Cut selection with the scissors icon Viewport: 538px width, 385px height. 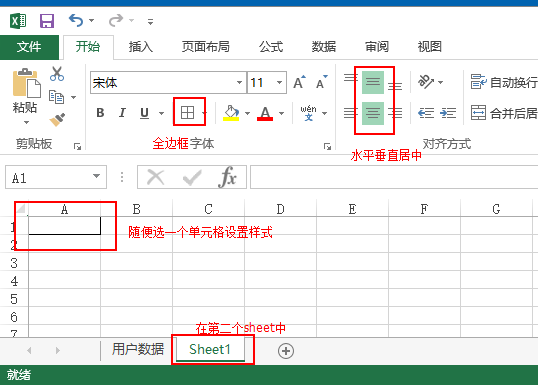[57, 73]
